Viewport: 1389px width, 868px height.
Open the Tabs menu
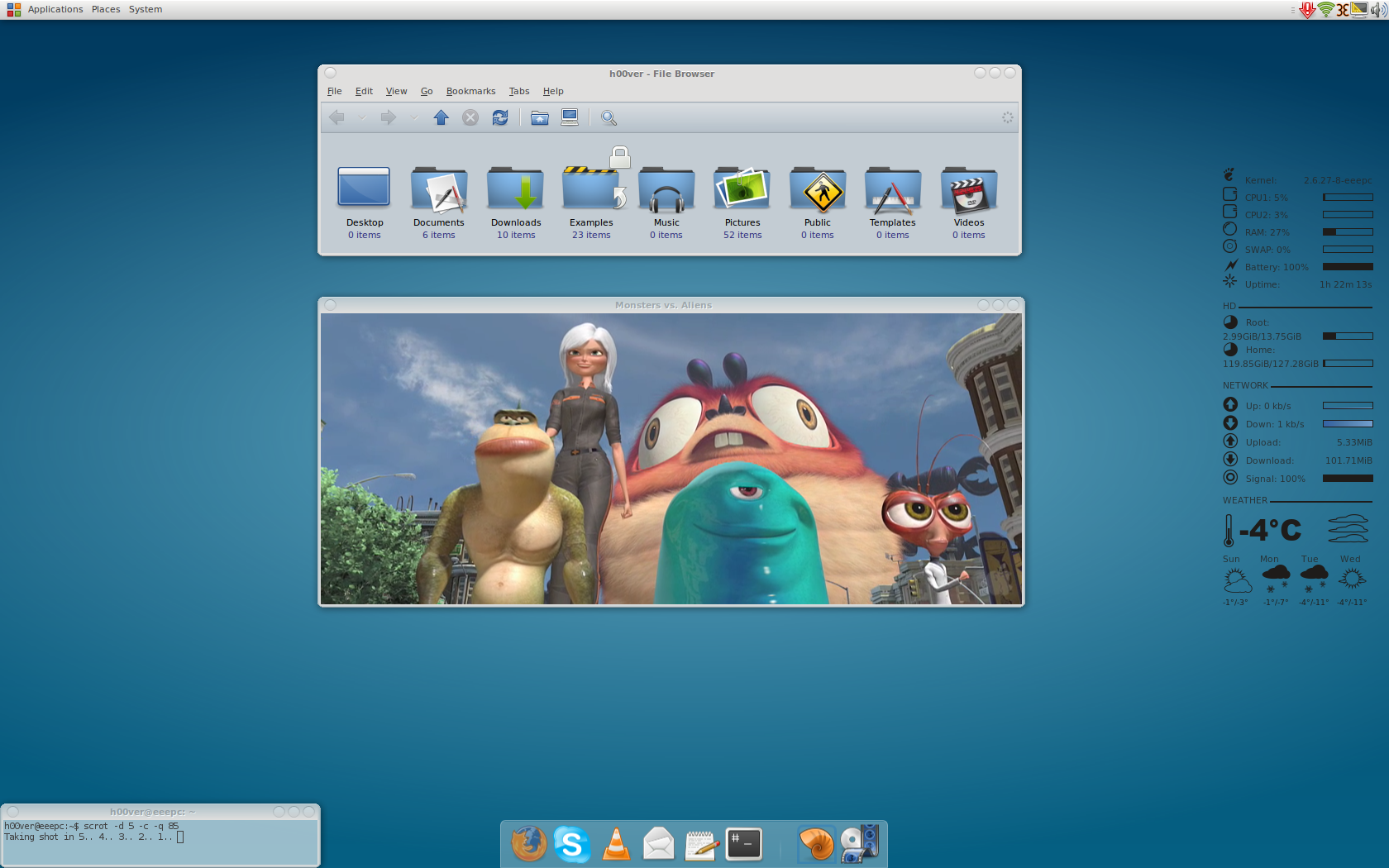coord(519,92)
